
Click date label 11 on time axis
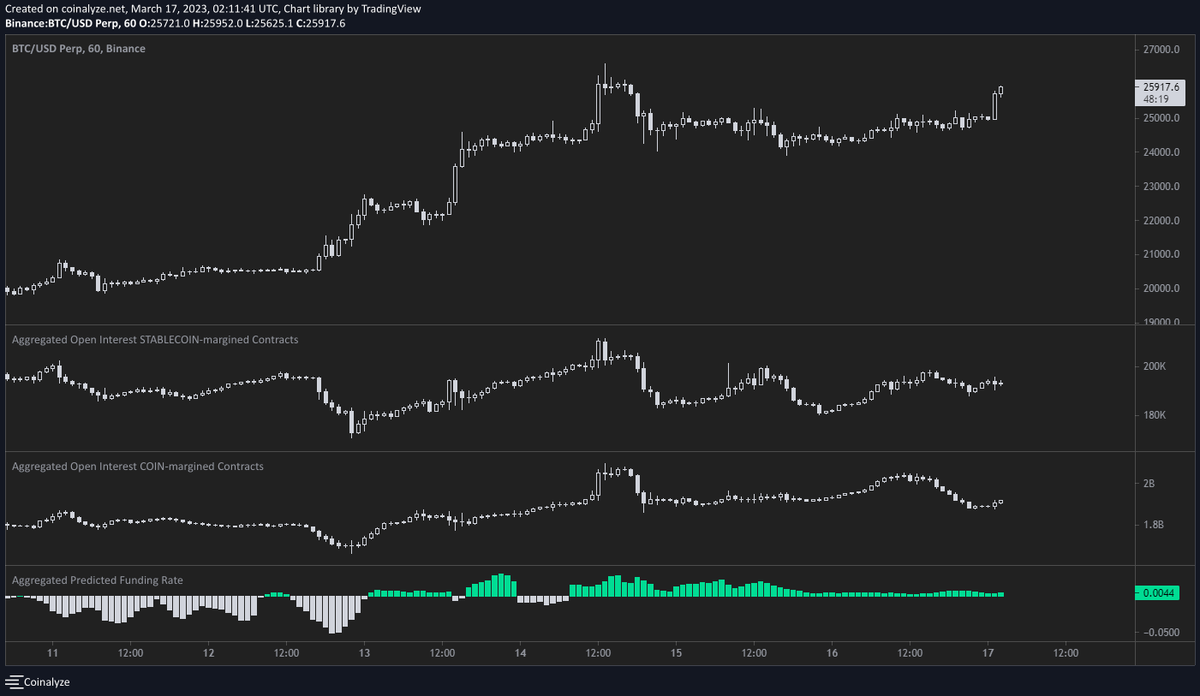click(52, 653)
